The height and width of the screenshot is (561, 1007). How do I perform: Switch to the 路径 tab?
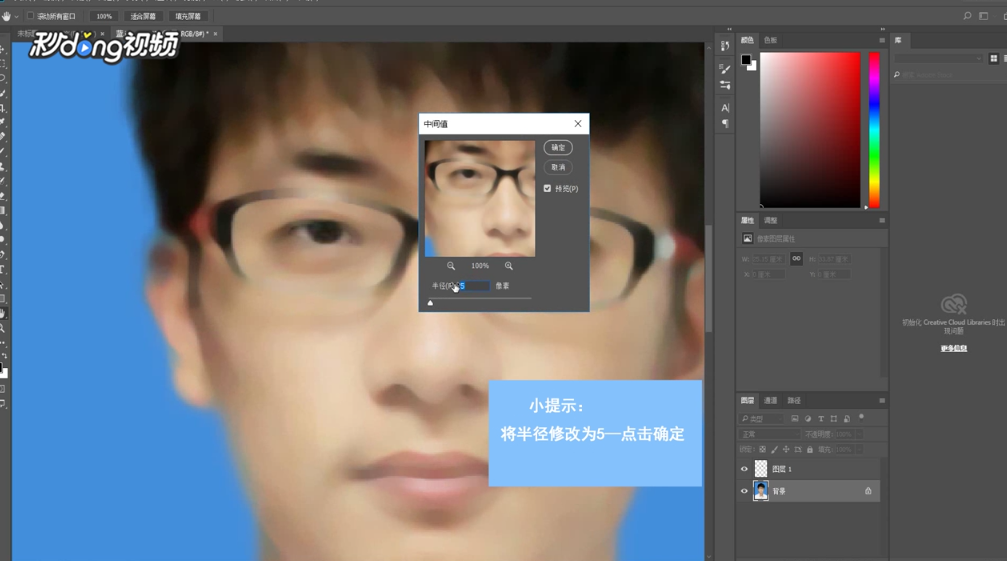(x=794, y=401)
